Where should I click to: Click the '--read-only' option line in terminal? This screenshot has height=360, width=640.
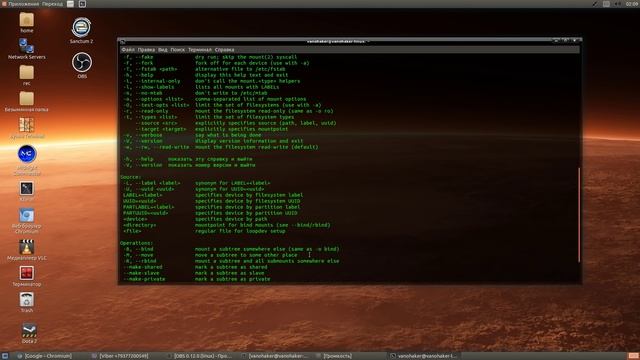pos(228,111)
